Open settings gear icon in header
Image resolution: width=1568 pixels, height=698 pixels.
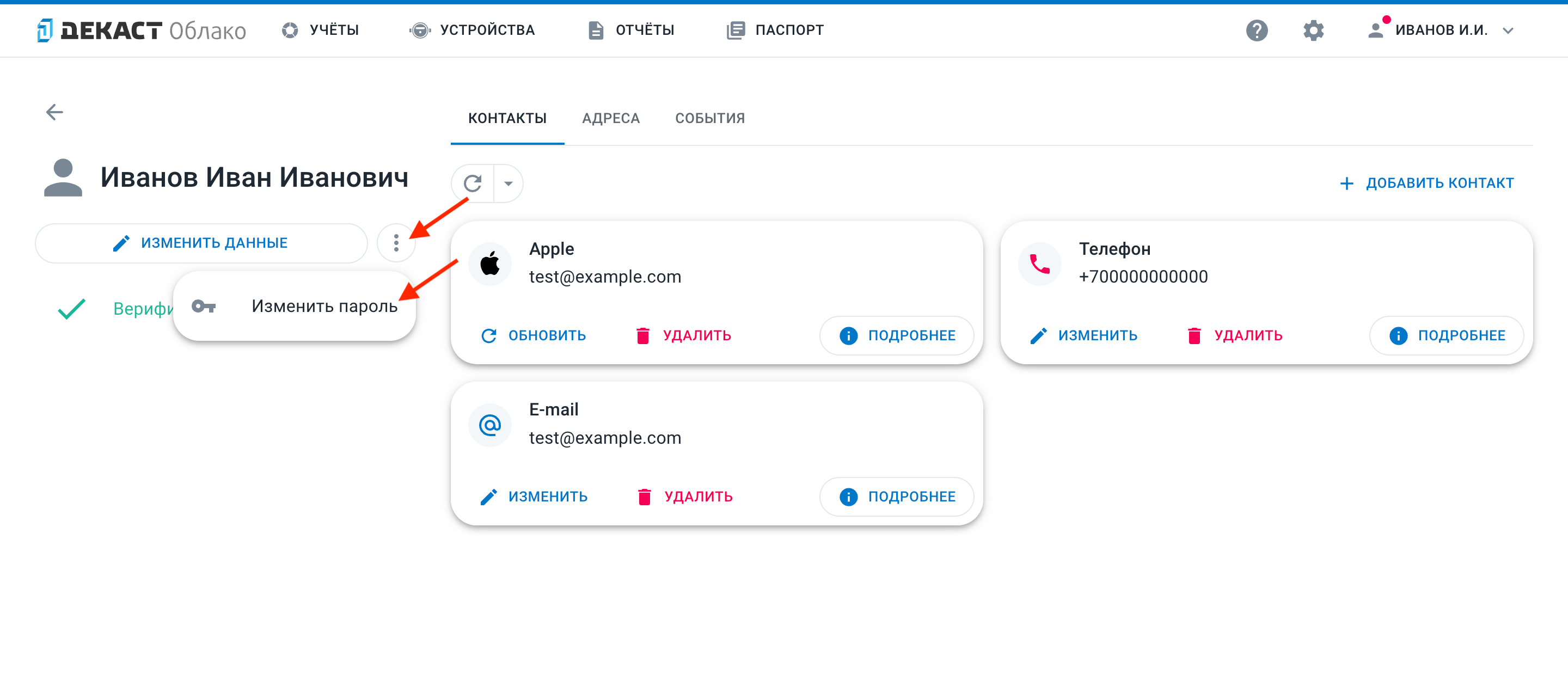pyautogui.click(x=1313, y=30)
